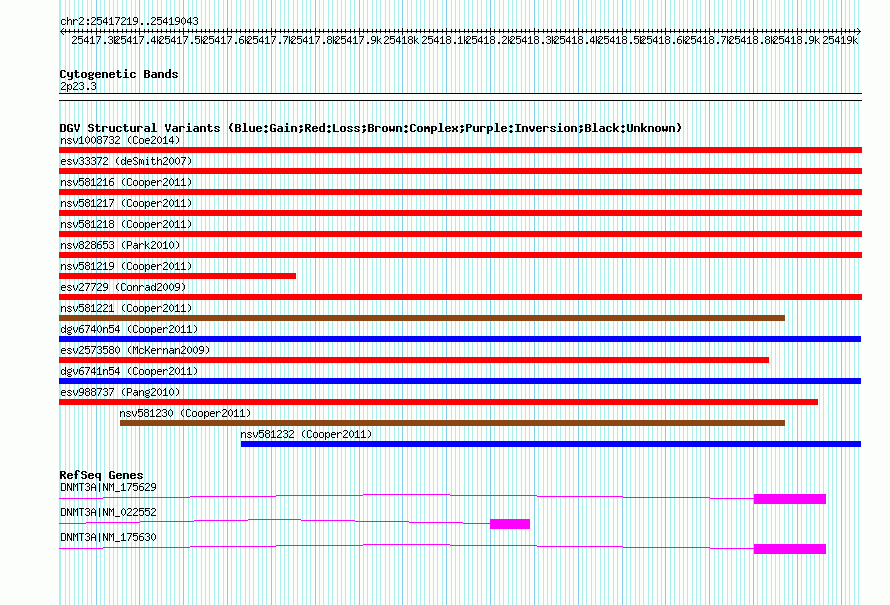Open variant nsv828653 (Park2010) label

(x=120, y=245)
